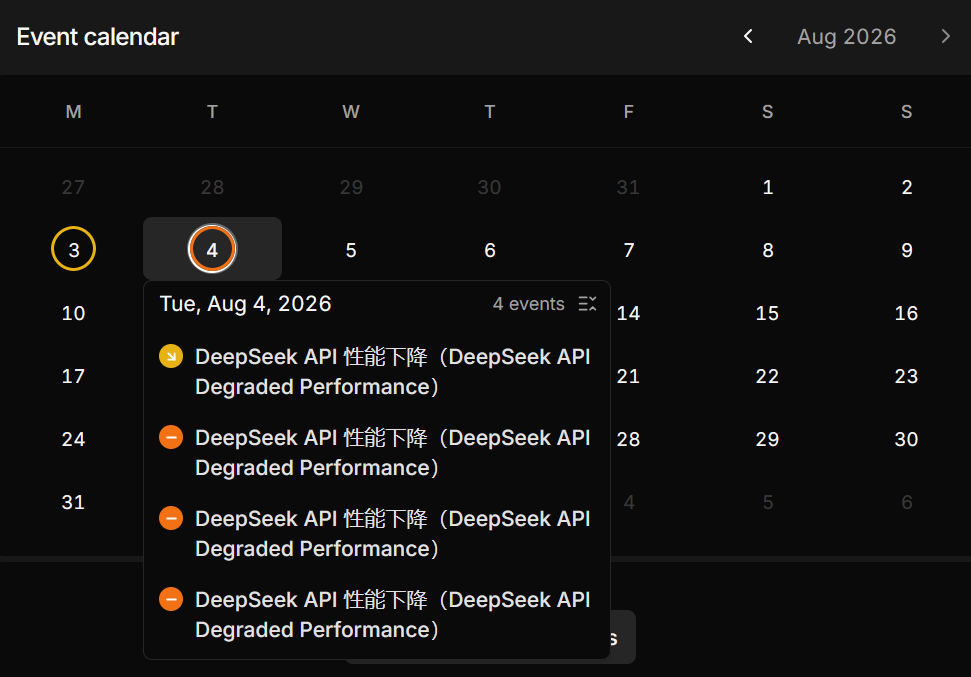Click the Tue, Aug 4, 2026 popup title
Screen dimensions: 971x677
click(x=246, y=304)
